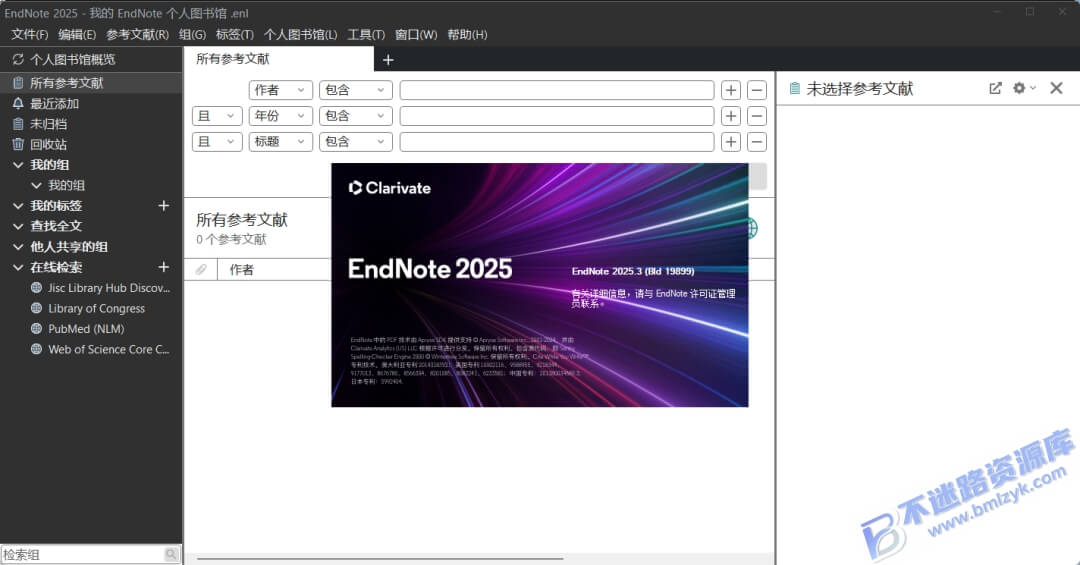Click globe icon beside Jisc Library Hub
This screenshot has height=565, width=1080.
(x=37, y=287)
